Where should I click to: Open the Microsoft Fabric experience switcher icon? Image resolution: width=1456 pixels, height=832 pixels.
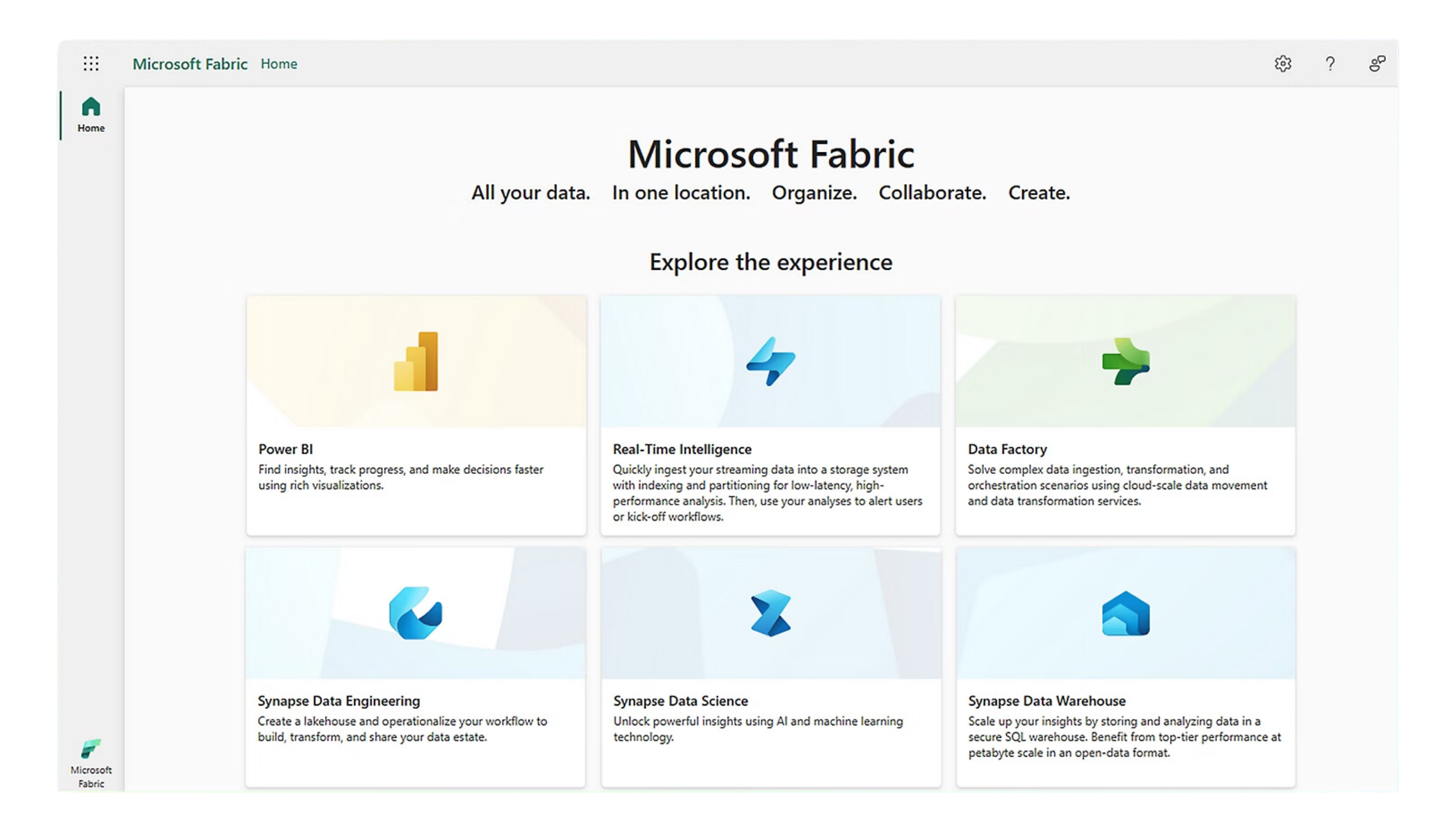[x=91, y=748]
